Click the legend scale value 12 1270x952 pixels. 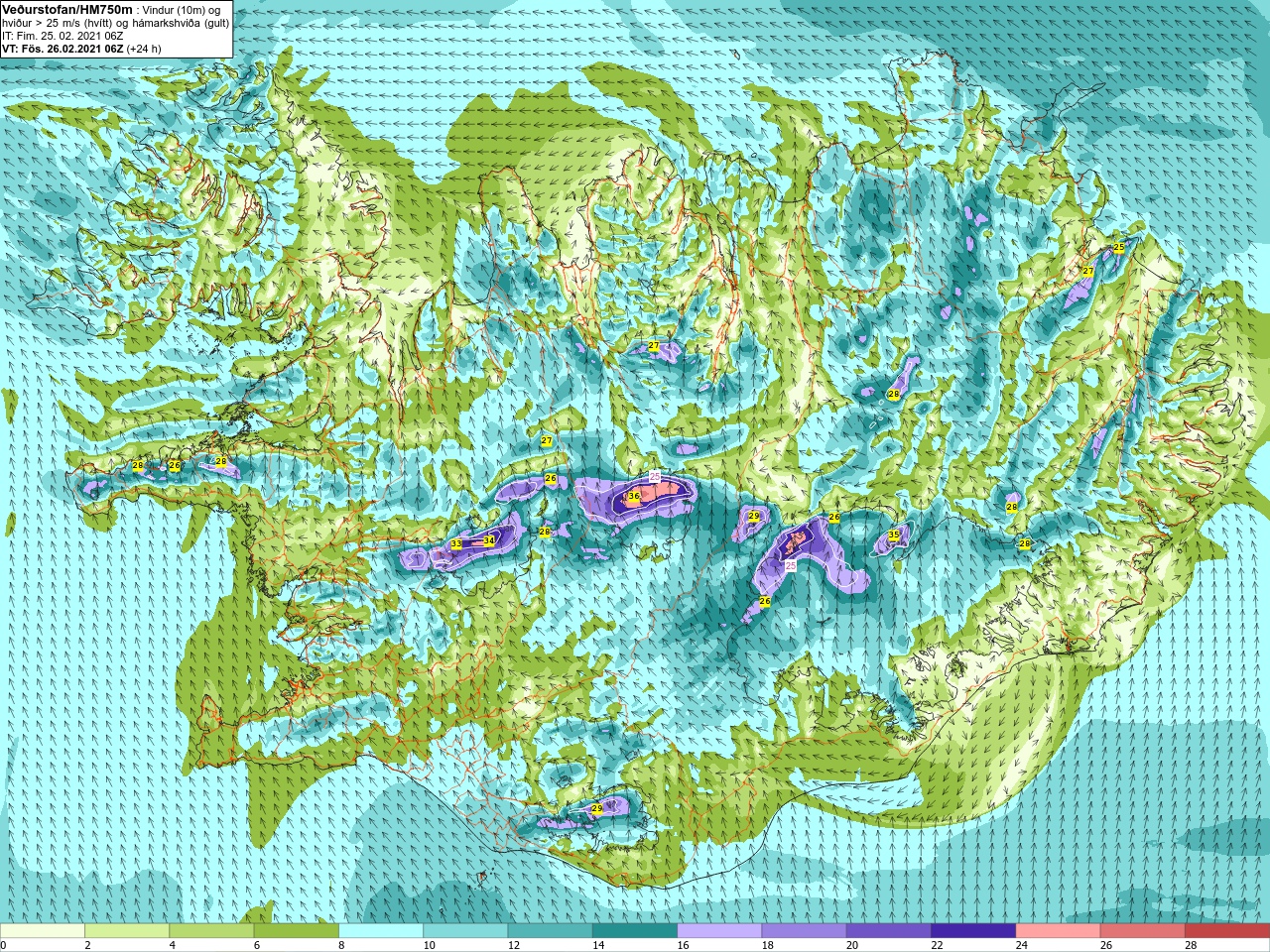514,945
